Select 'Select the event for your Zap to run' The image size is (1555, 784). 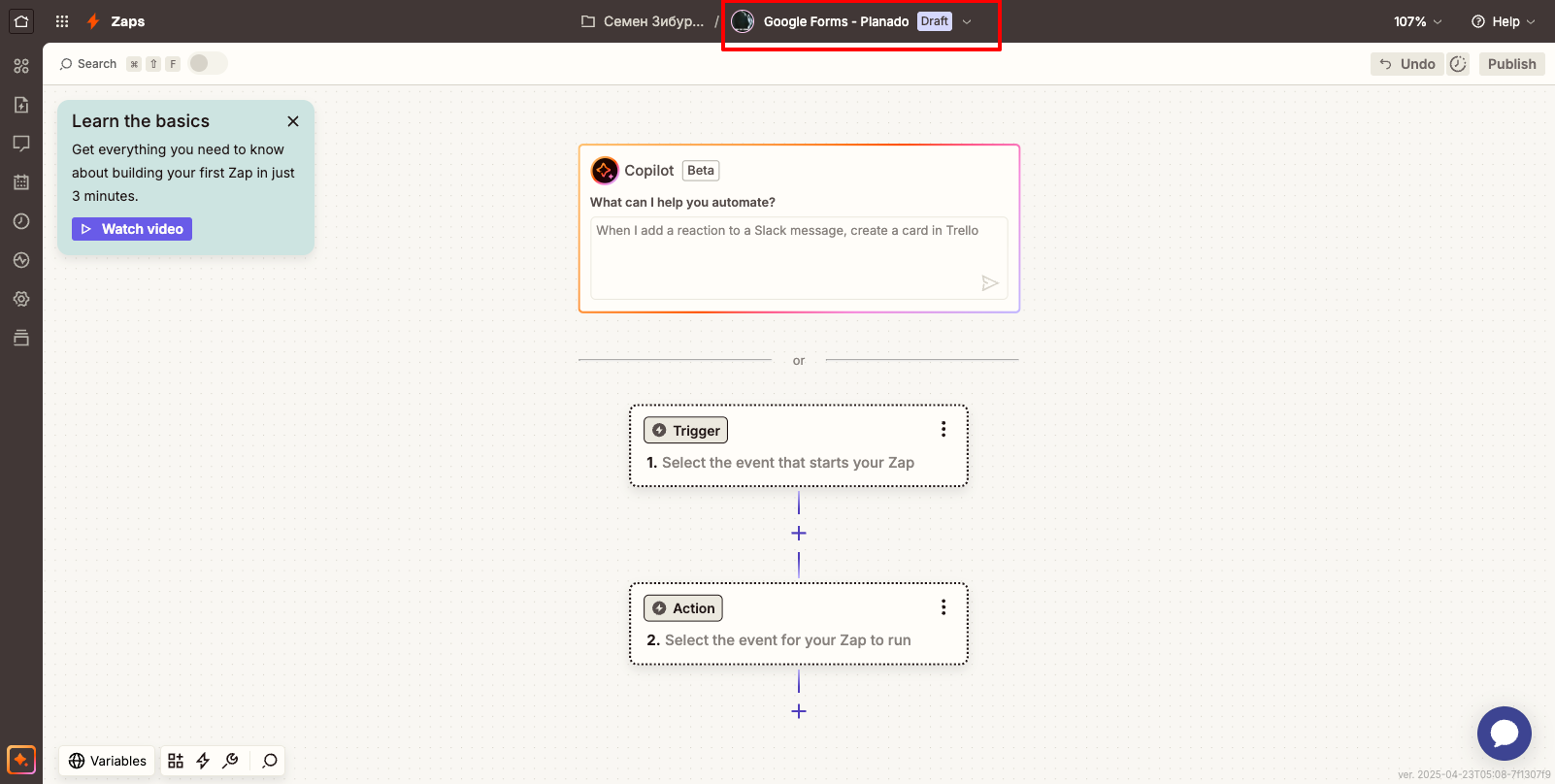pyautogui.click(x=788, y=640)
